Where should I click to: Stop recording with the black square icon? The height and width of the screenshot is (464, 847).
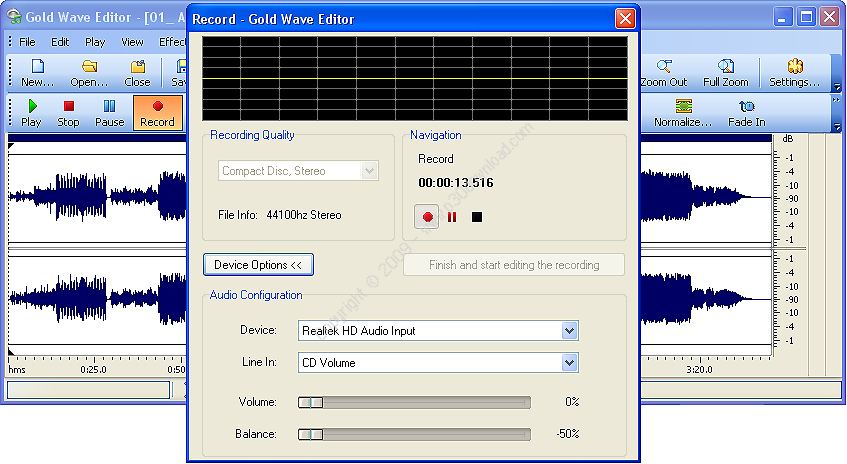476,217
